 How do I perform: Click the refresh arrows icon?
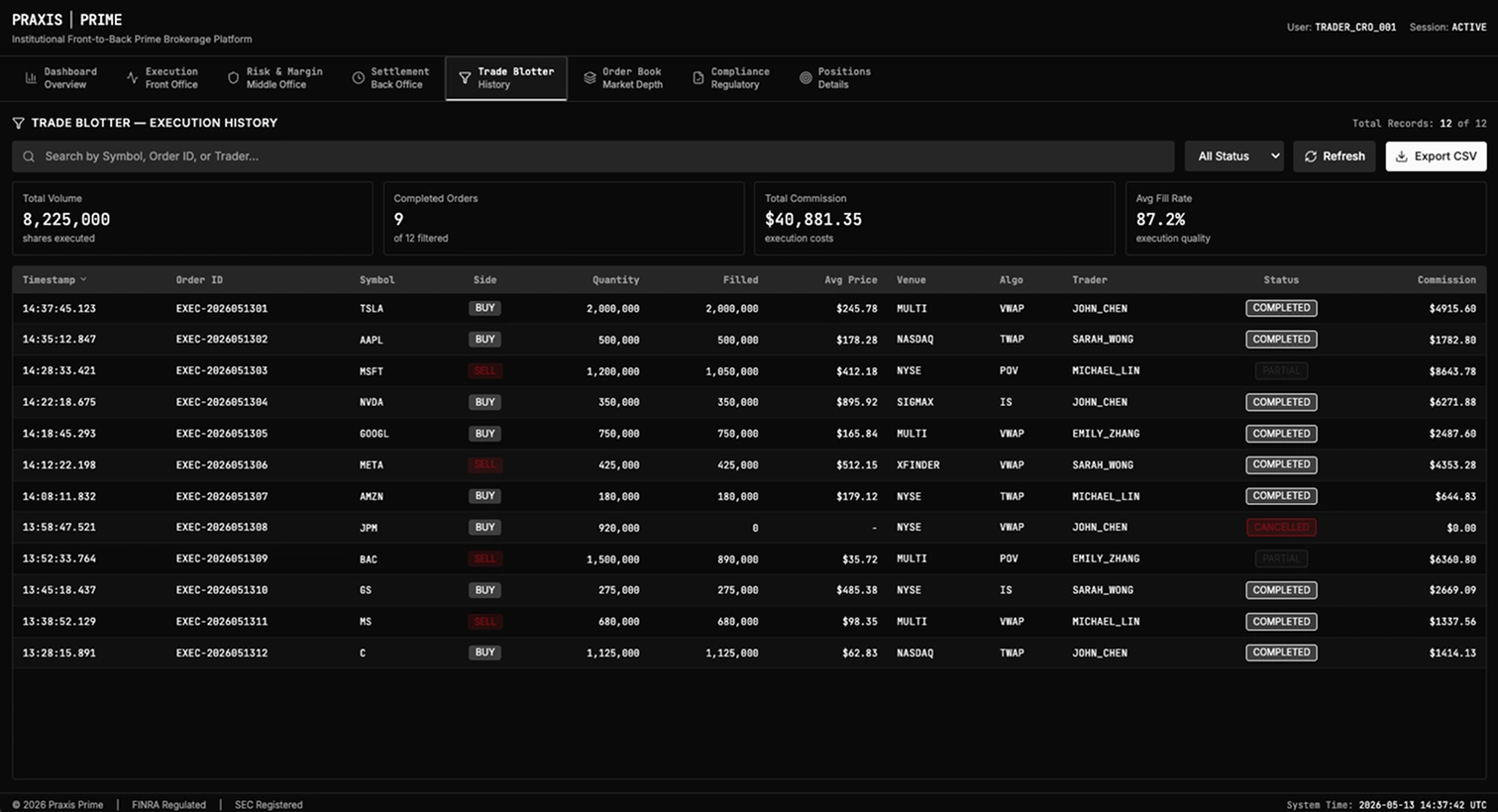(x=1311, y=156)
